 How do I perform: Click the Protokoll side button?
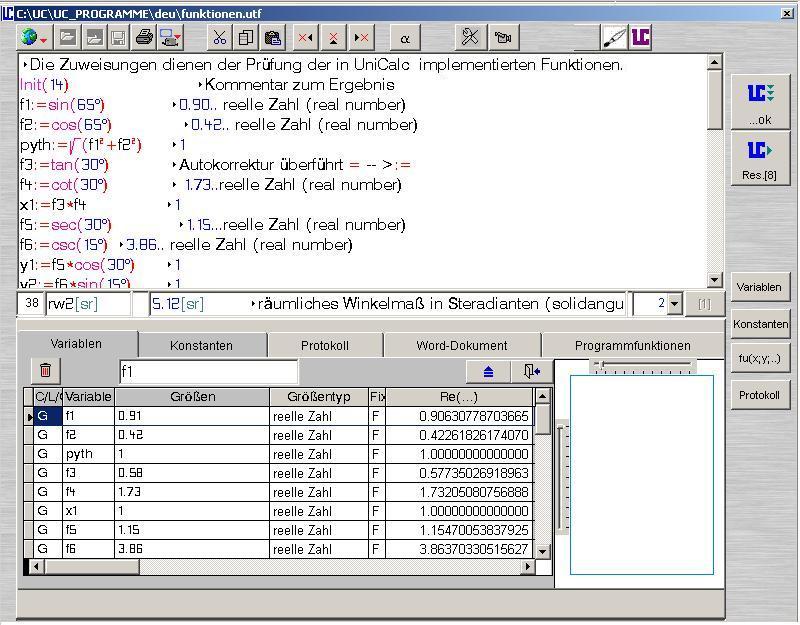coord(760,395)
